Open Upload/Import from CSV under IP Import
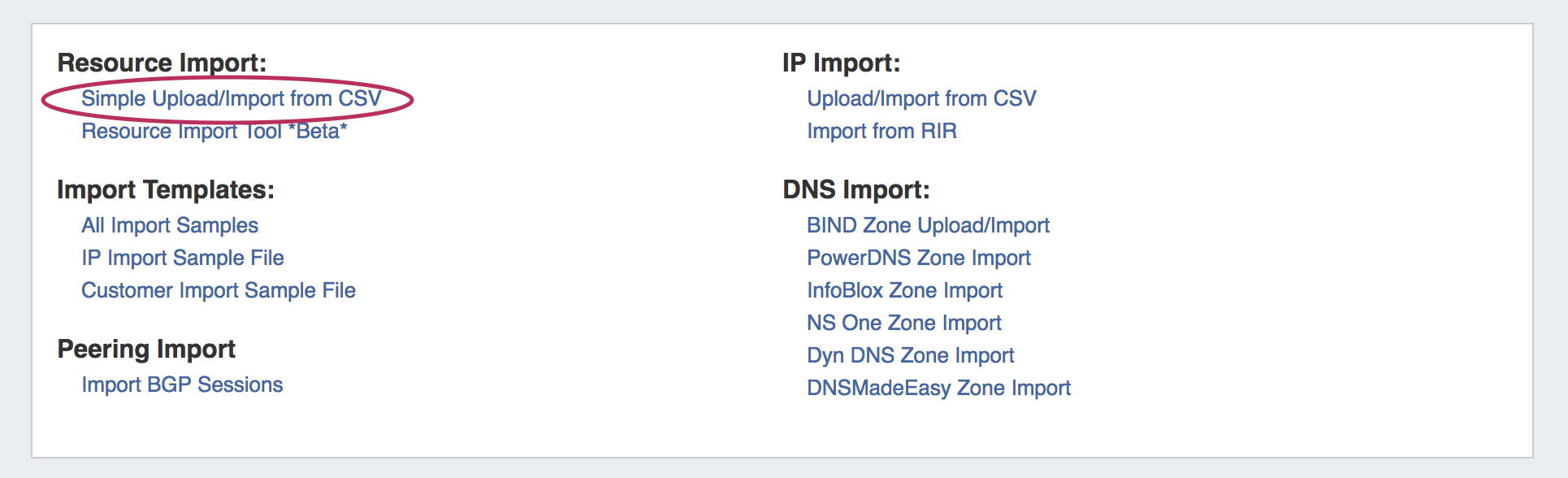Image resolution: width=1568 pixels, height=478 pixels. coord(921,99)
